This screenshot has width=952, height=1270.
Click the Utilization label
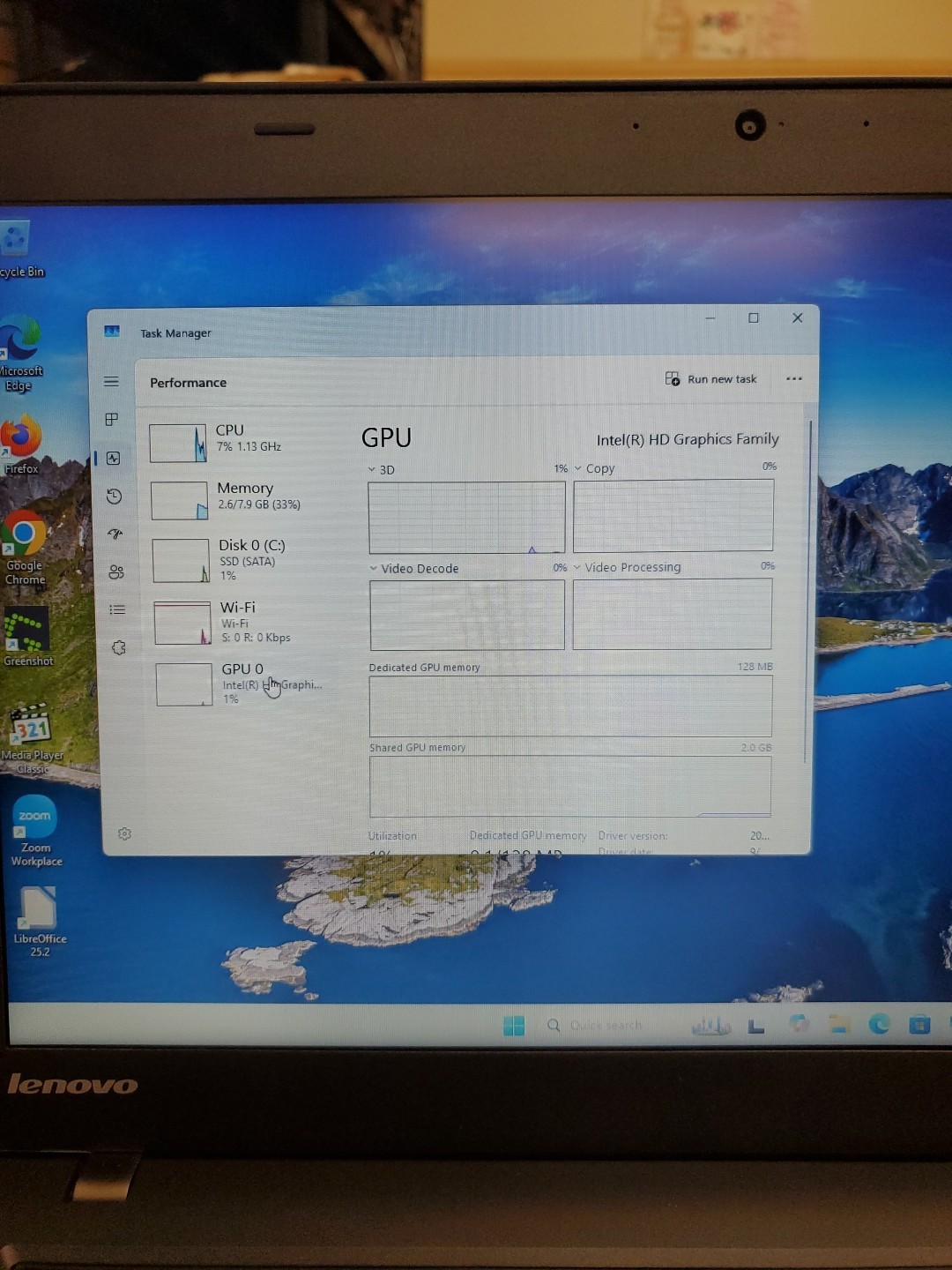[x=392, y=836]
